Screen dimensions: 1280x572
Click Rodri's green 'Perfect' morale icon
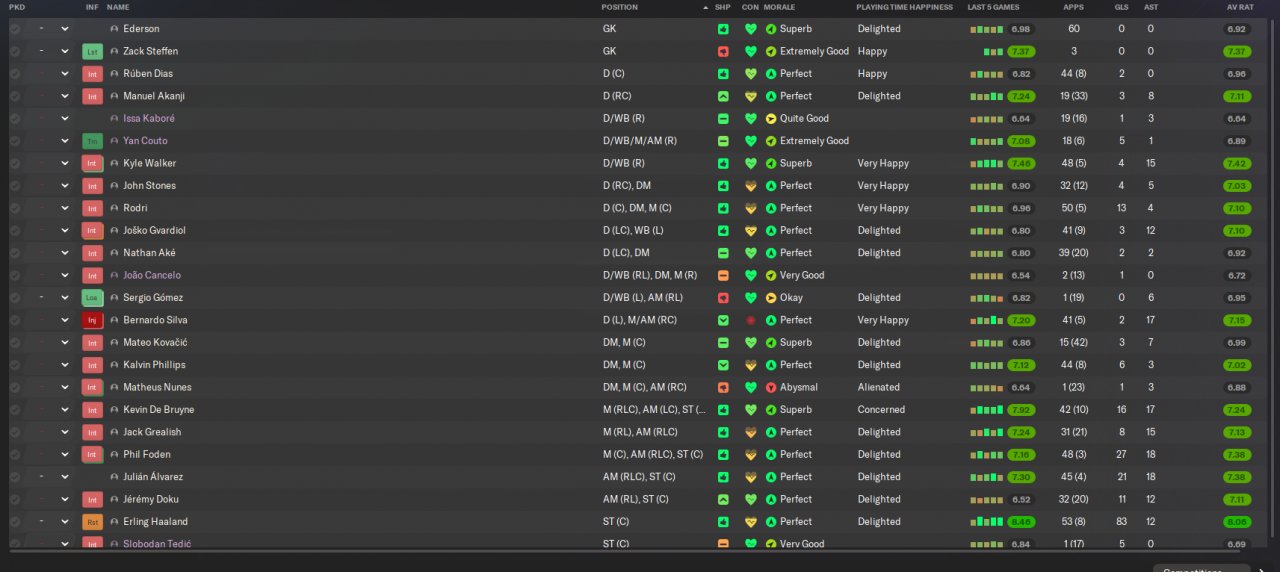771,208
